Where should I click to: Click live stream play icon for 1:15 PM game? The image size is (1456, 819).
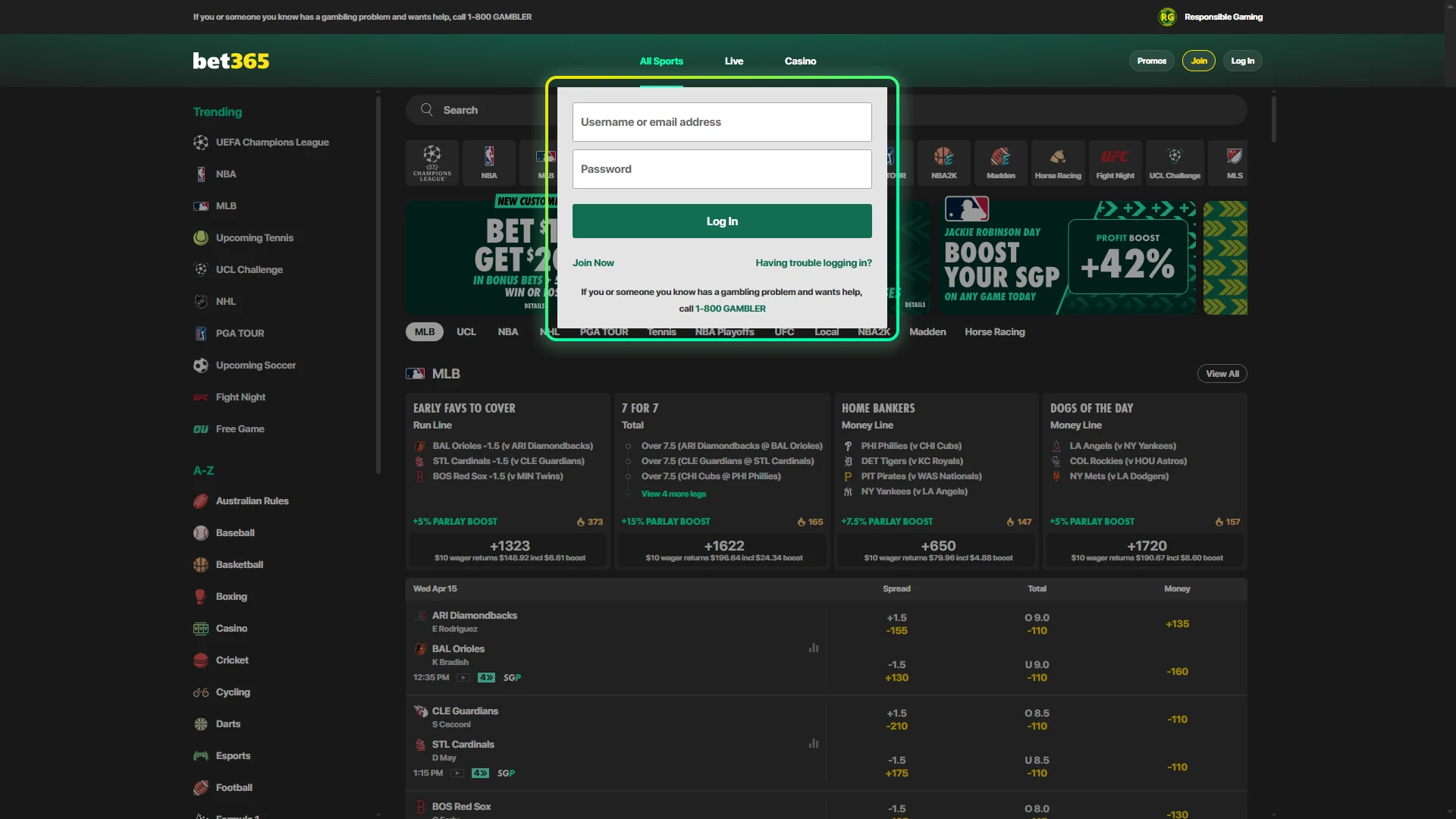pyautogui.click(x=457, y=773)
